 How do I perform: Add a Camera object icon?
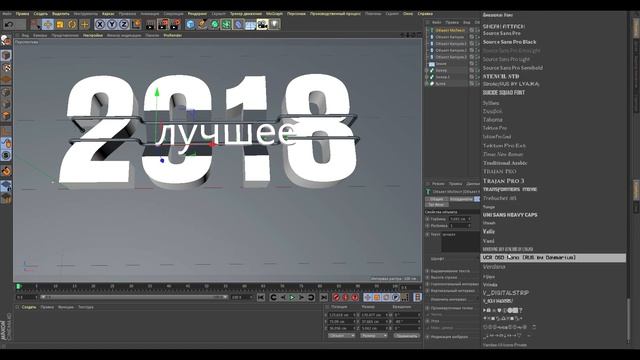click(262, 24)
